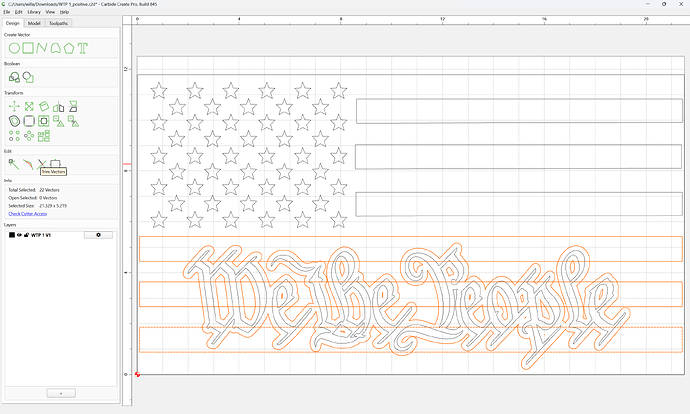
Task: Select the Text tool
Action: click(83, 48)
